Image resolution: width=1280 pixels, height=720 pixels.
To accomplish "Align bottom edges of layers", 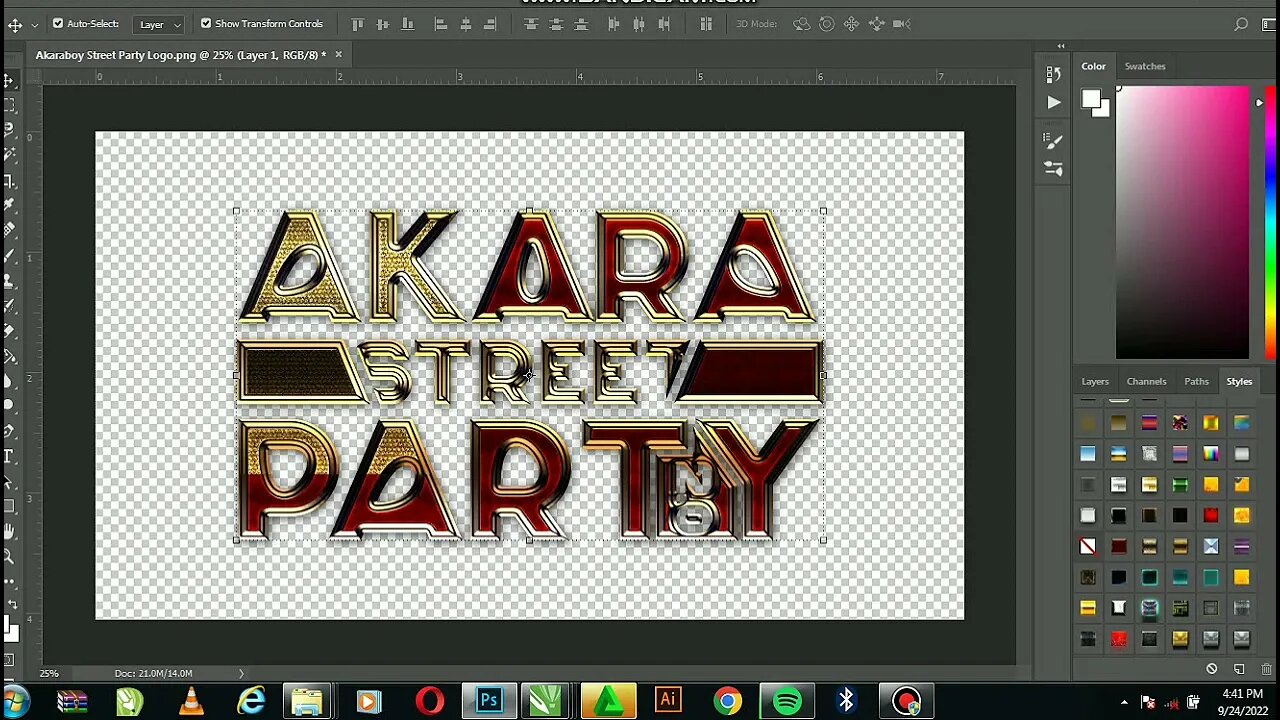I will tap(407, 24).
